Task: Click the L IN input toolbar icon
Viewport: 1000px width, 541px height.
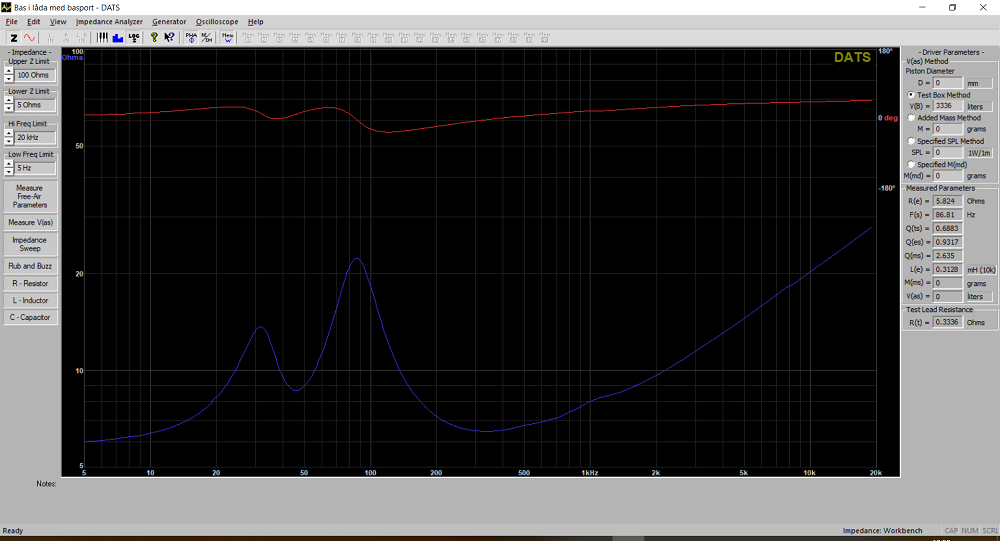Action: point(51,38)
